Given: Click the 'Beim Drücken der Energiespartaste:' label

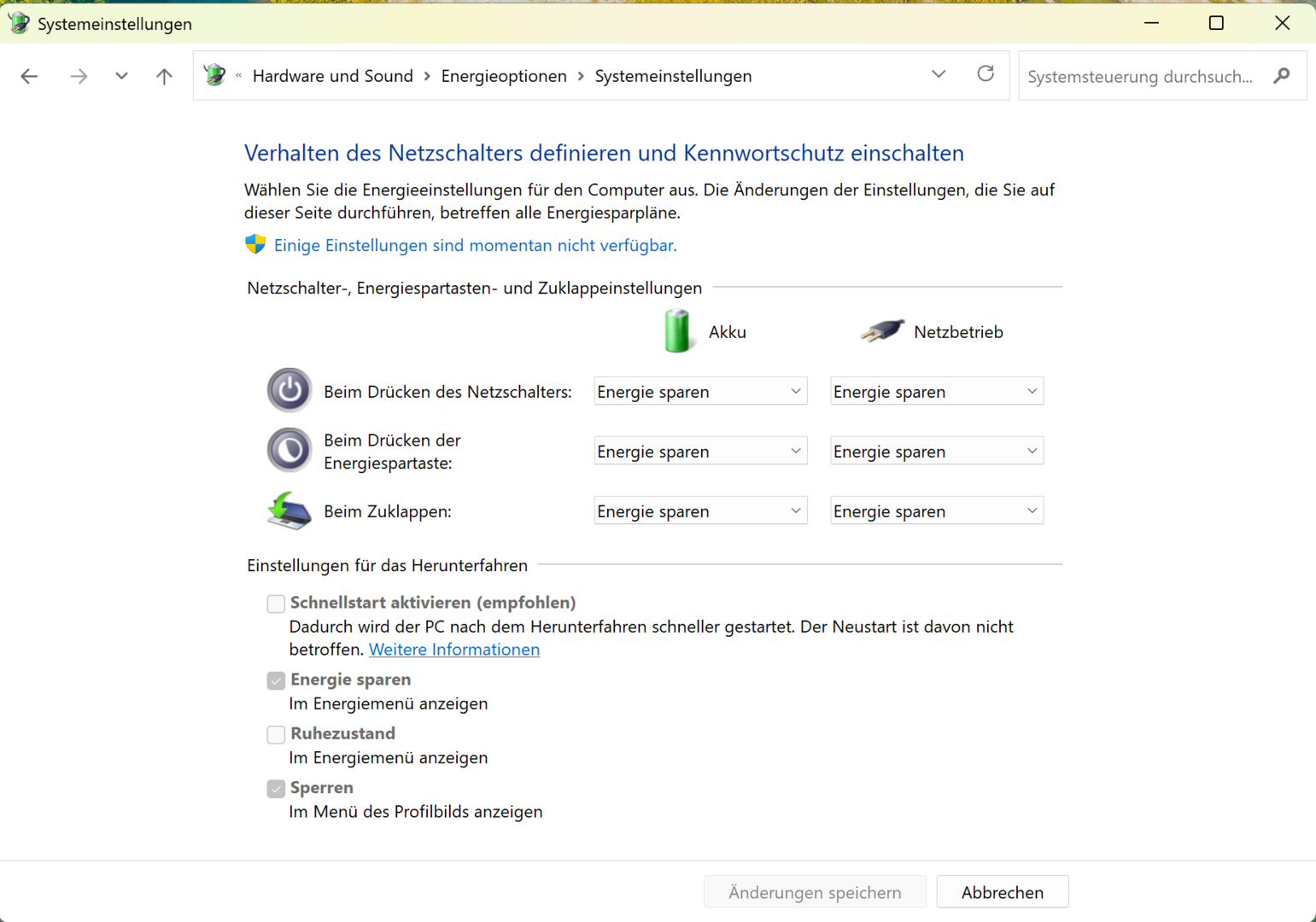Looking at the screenshot, I should 392,452.
